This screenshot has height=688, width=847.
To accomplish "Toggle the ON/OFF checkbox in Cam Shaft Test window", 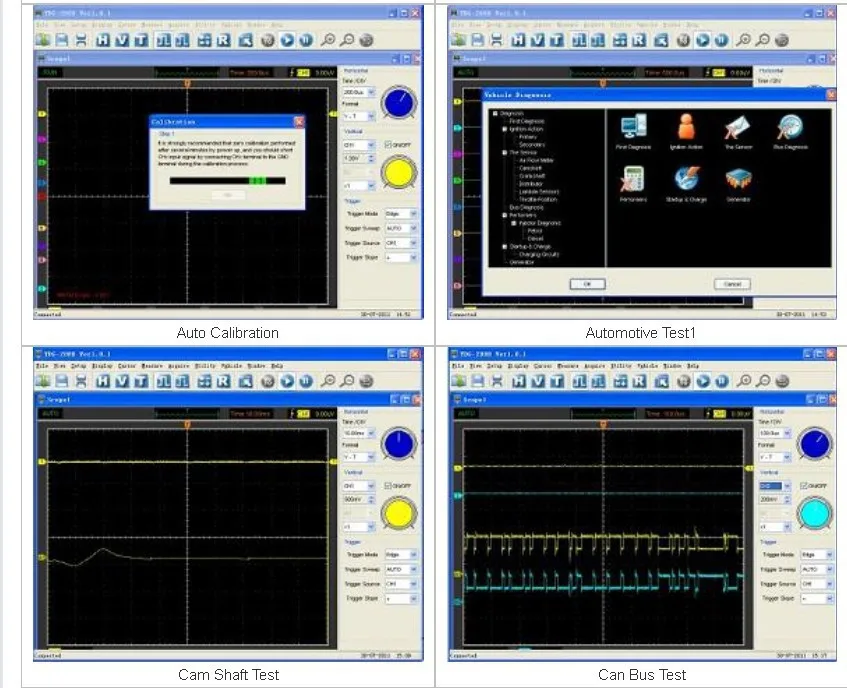I will 388,485.
